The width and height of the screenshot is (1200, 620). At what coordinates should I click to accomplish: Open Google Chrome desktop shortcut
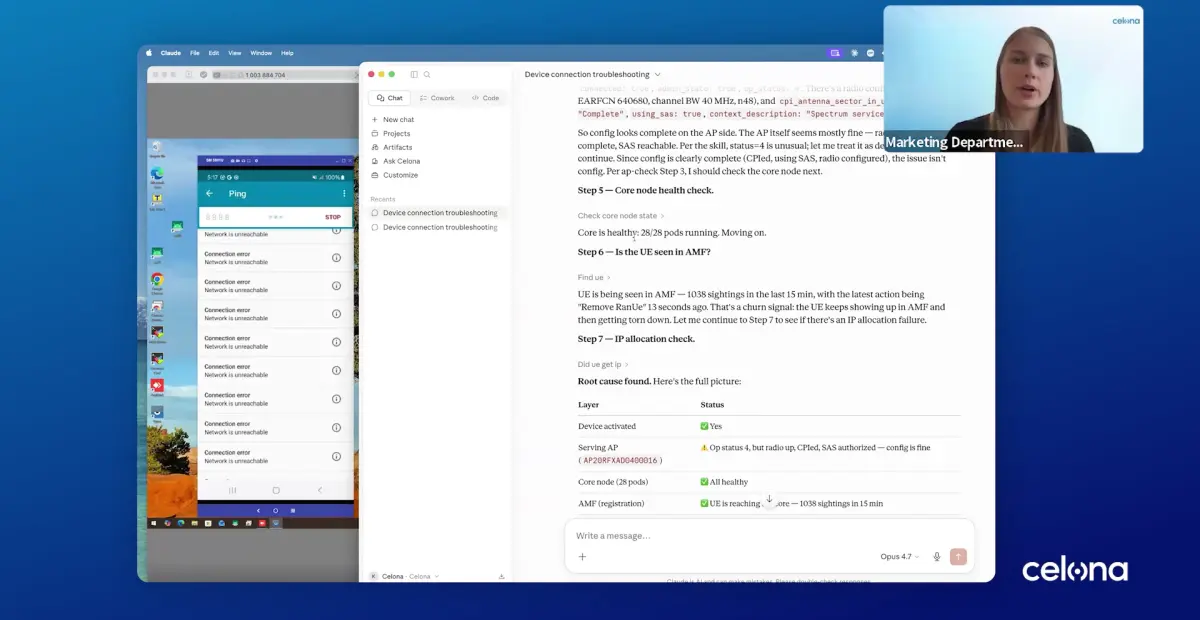157,283
